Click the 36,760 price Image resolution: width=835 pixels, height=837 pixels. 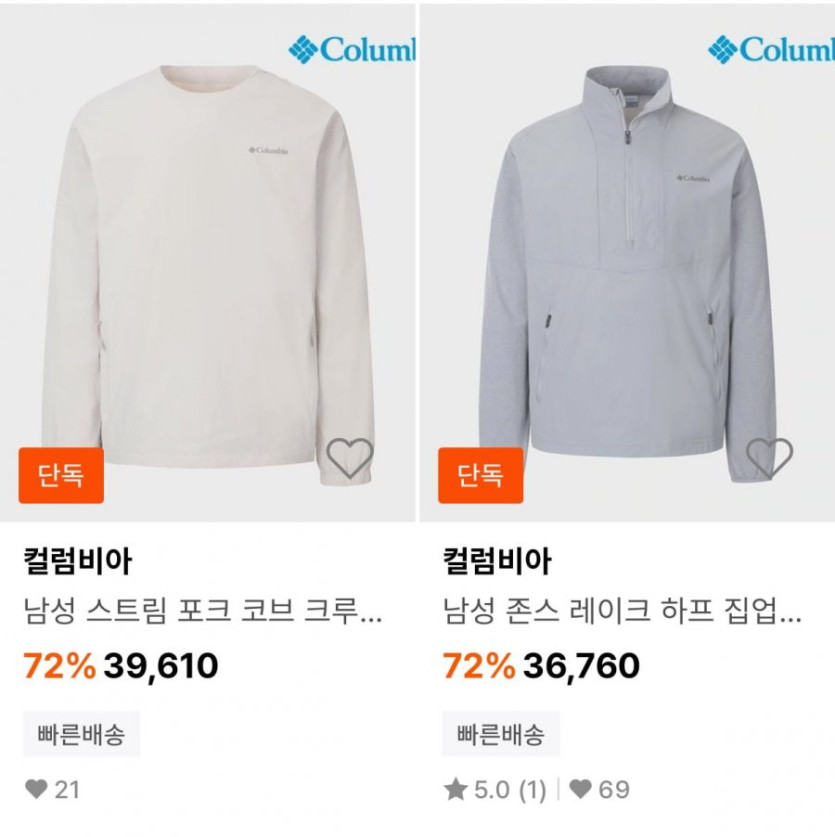click(x=581, y=666)
